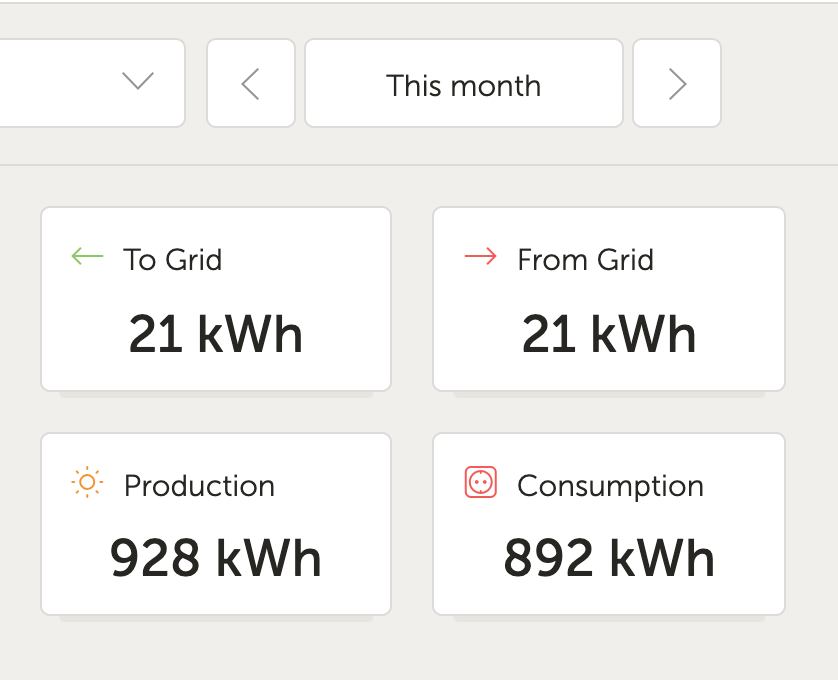Click the 21 kWh value under From Grid
The width and height of the screenshot is (838, 680).
pyautogui.click(x=609, y=334)
